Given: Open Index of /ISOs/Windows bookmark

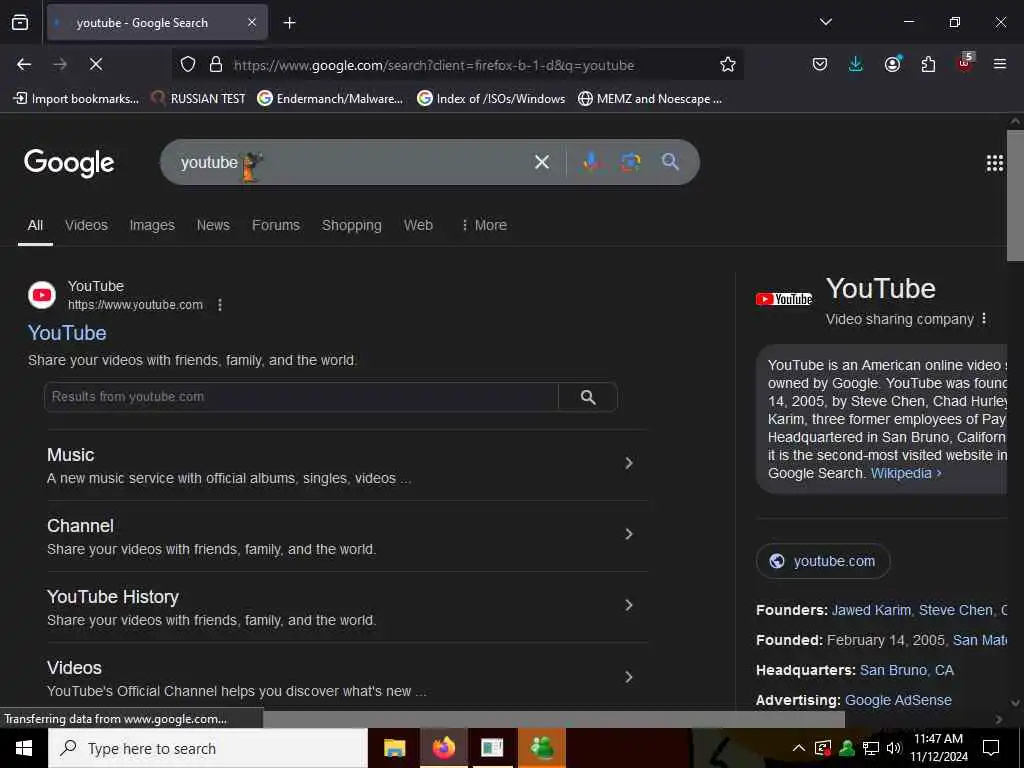Looking at the screenshot, I should [491, 99].
